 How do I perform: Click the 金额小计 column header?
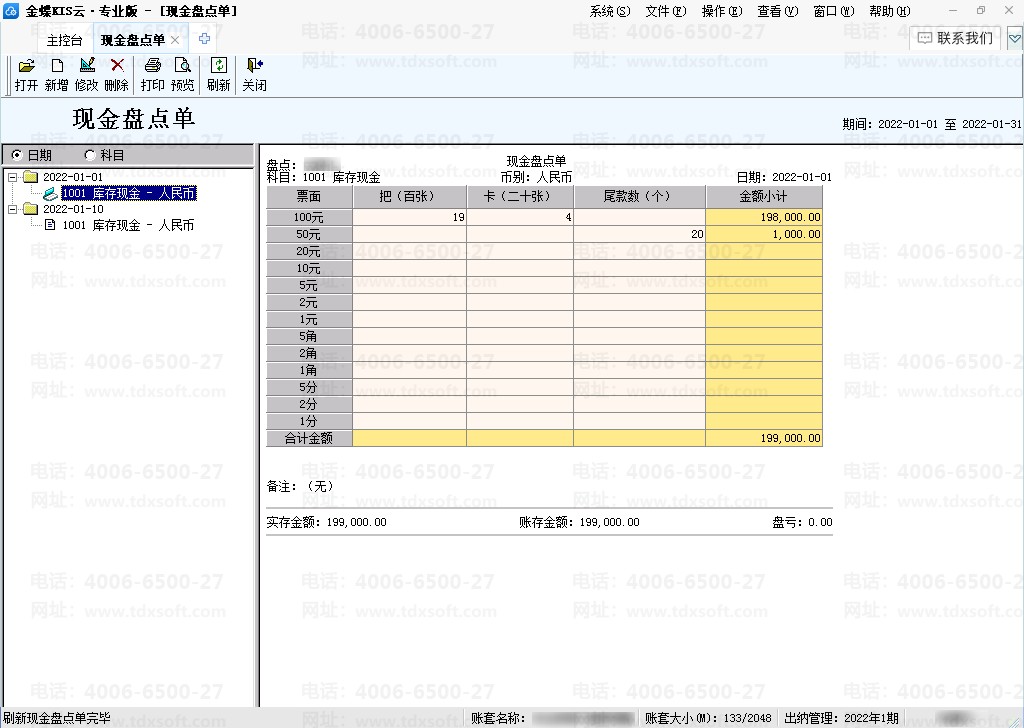pos(763,197)
